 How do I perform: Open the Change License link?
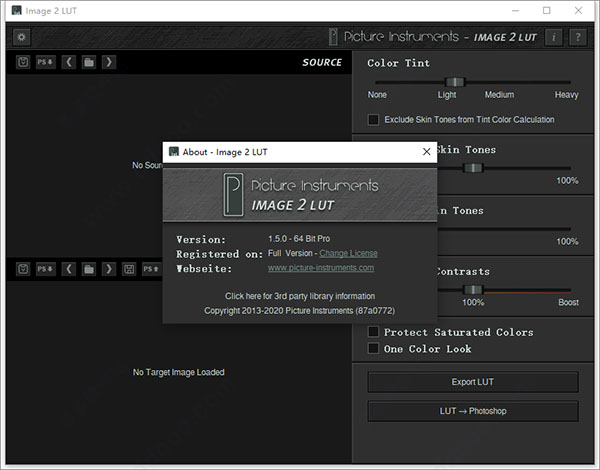coord(348,253)
